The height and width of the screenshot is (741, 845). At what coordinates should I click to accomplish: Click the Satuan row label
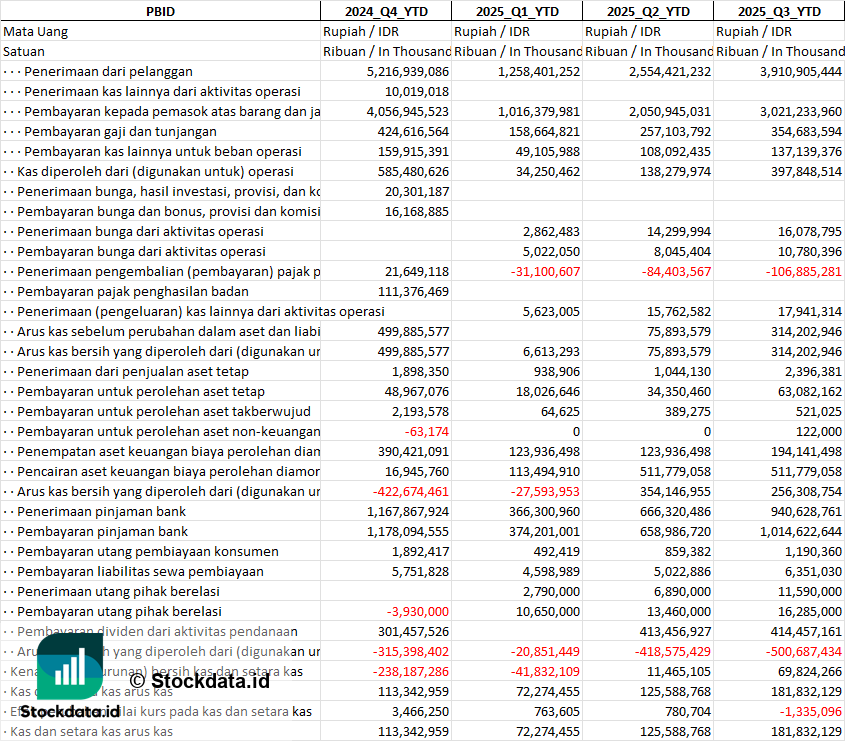(24, 52)
